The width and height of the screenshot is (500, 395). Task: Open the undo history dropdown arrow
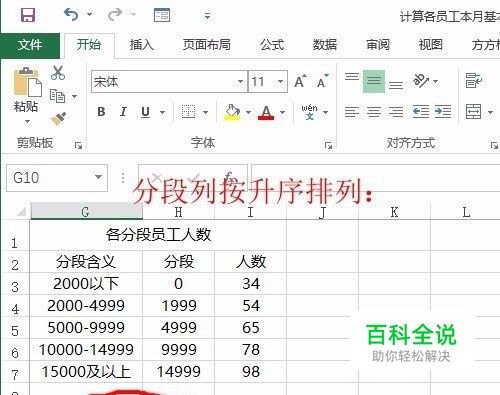(x=89, y=15)
